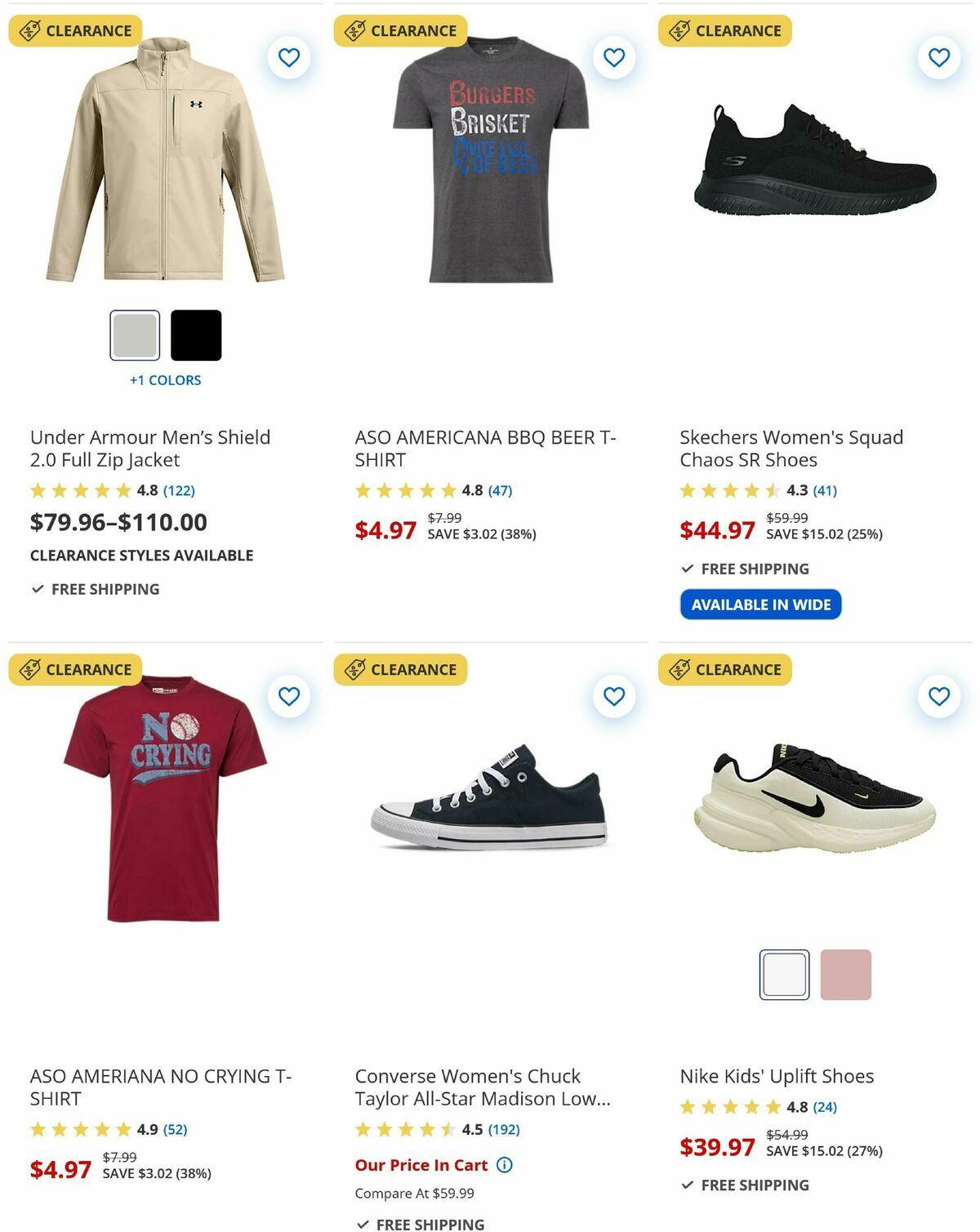This screenshot has height=1232, width=980.
Task: Select the CLEARANCE label on the Under Armour card
Action: (x=75, y=30)
